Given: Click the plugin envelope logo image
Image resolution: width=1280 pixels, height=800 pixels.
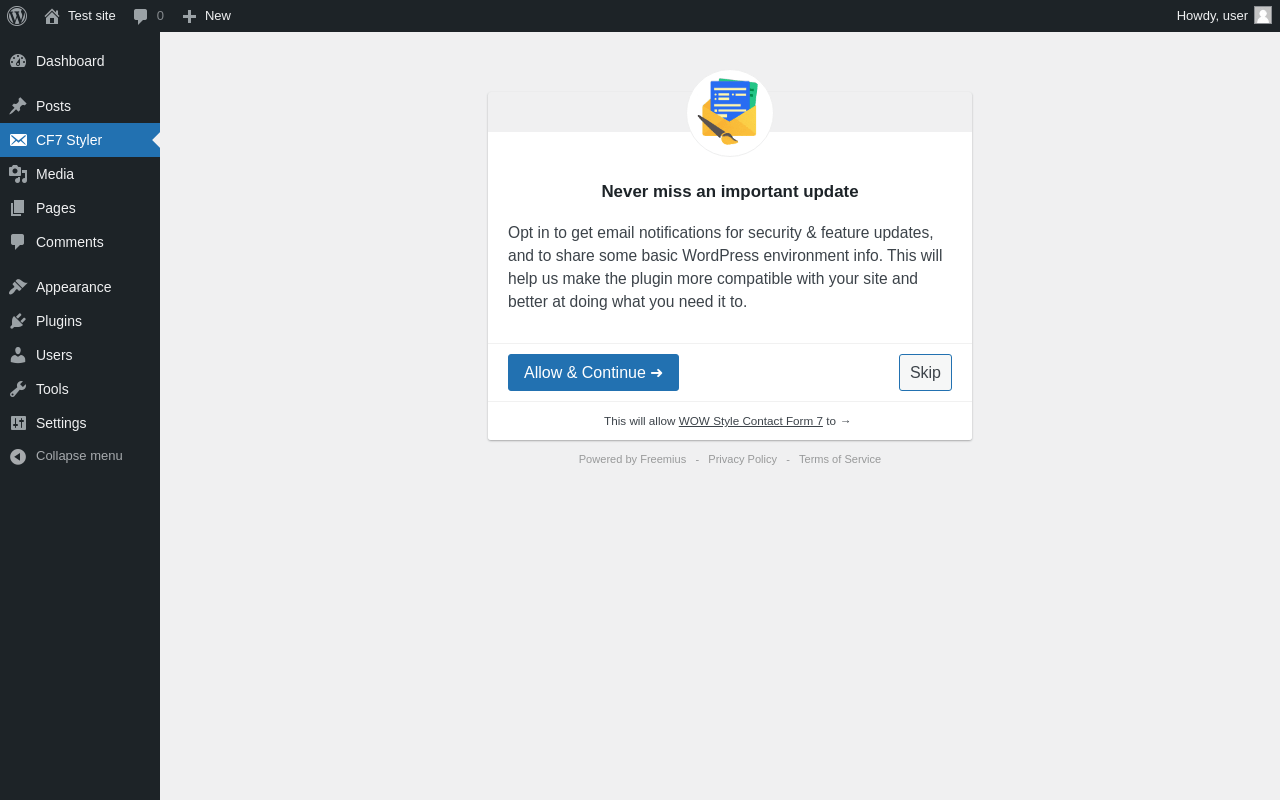Looking at the screenshot, I should click(730, 113).
